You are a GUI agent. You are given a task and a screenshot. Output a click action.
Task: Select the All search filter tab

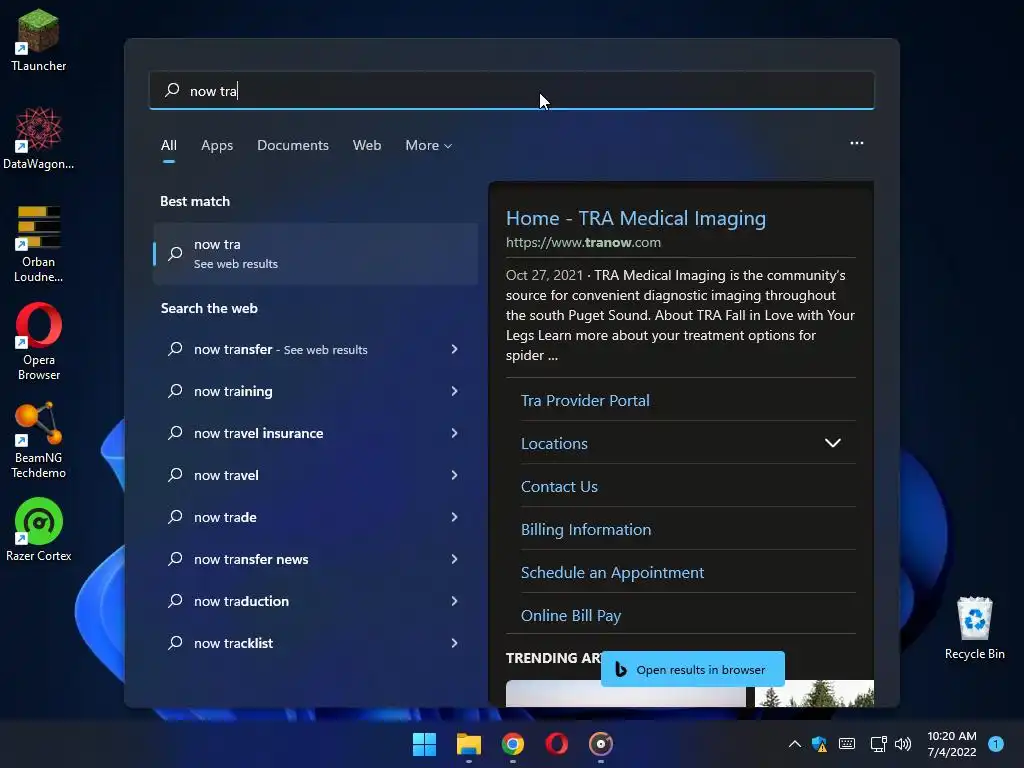(168, 146)
